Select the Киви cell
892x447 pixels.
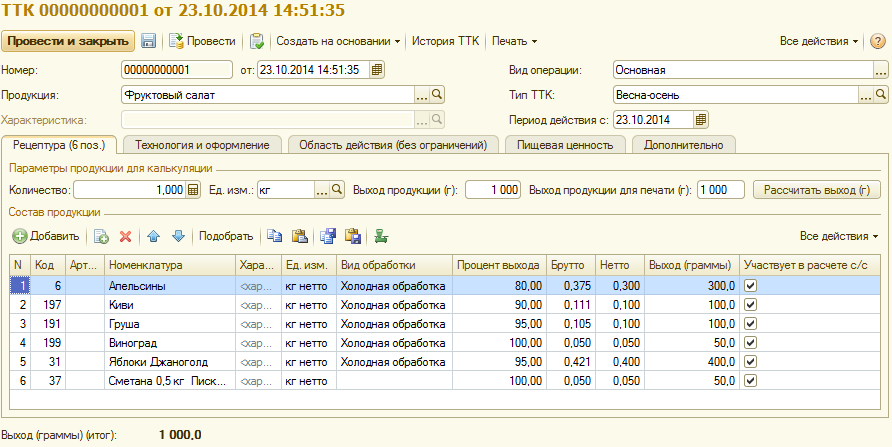pos(170,305)
